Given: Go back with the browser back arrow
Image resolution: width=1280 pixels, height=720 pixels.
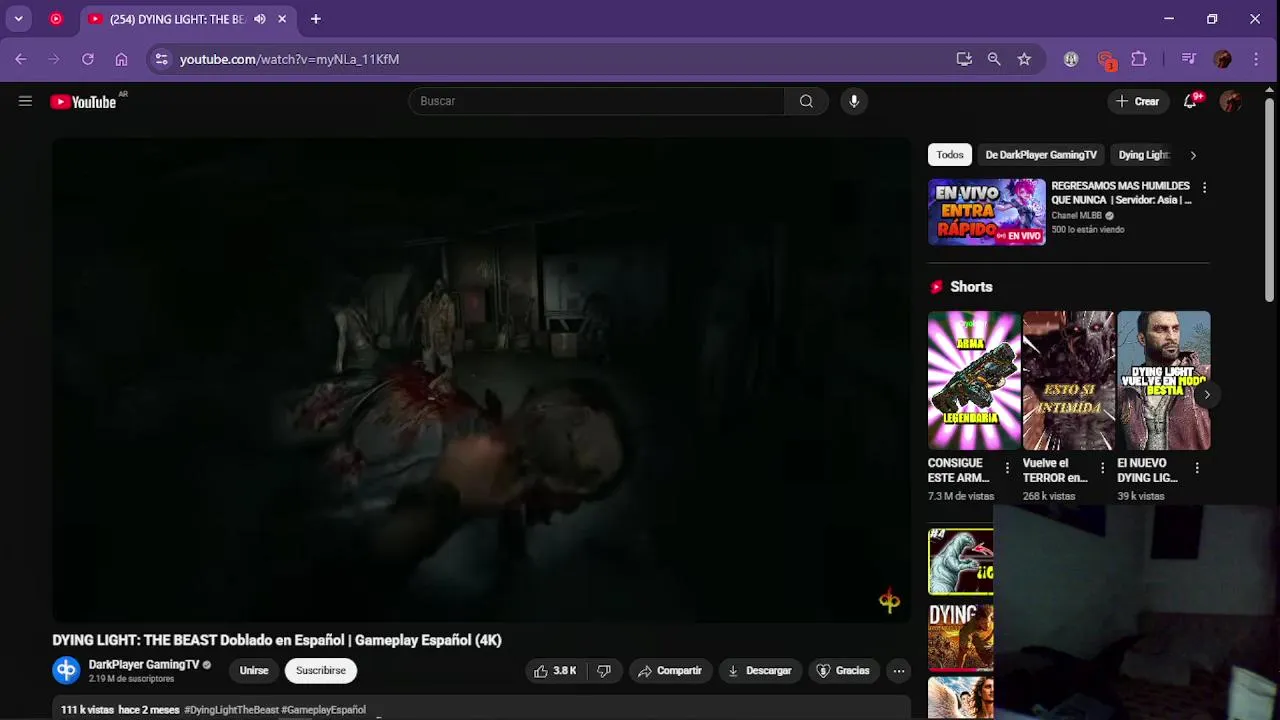Looking at the screenshot, I should pyautogui.click(x=20, y=59).
